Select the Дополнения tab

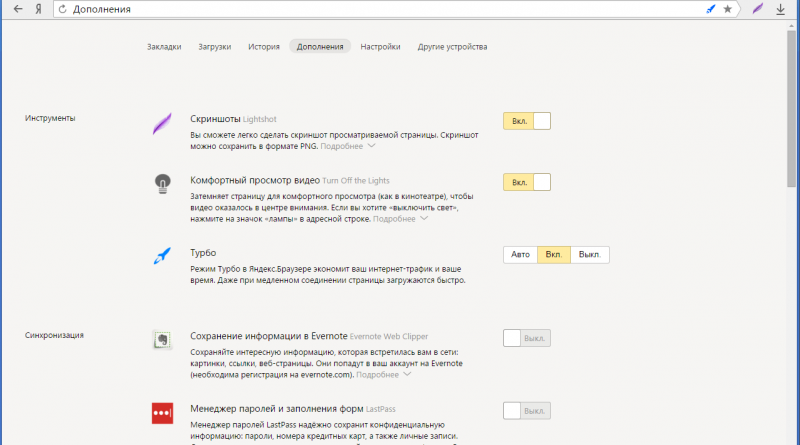tap(320, 46)
